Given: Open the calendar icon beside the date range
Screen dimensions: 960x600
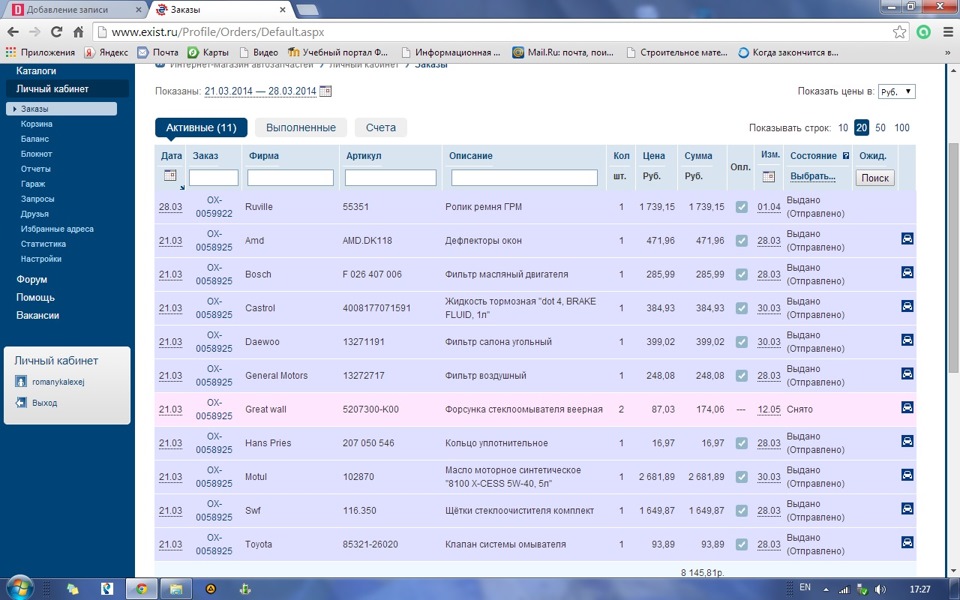Looking at the screenshot, I should tap(325, 91).
